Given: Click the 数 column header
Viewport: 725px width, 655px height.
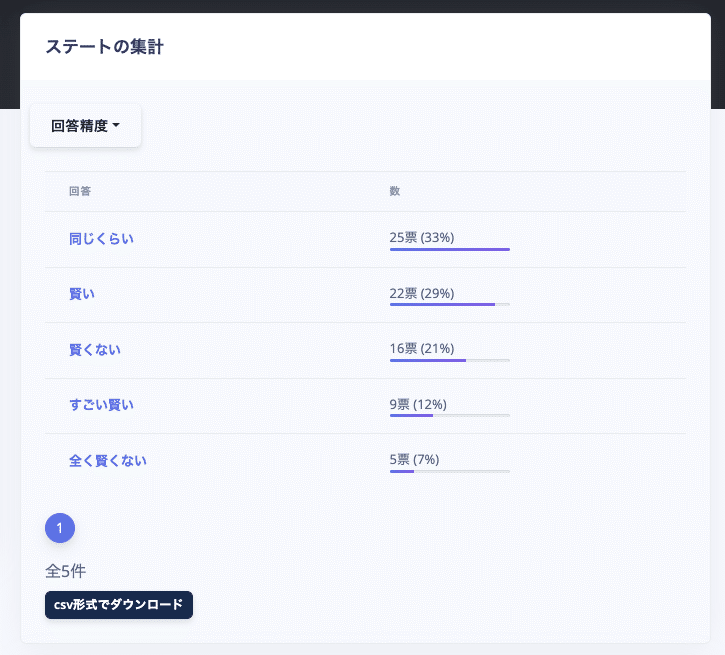Looking at the screenshot, I should [394, 191].
